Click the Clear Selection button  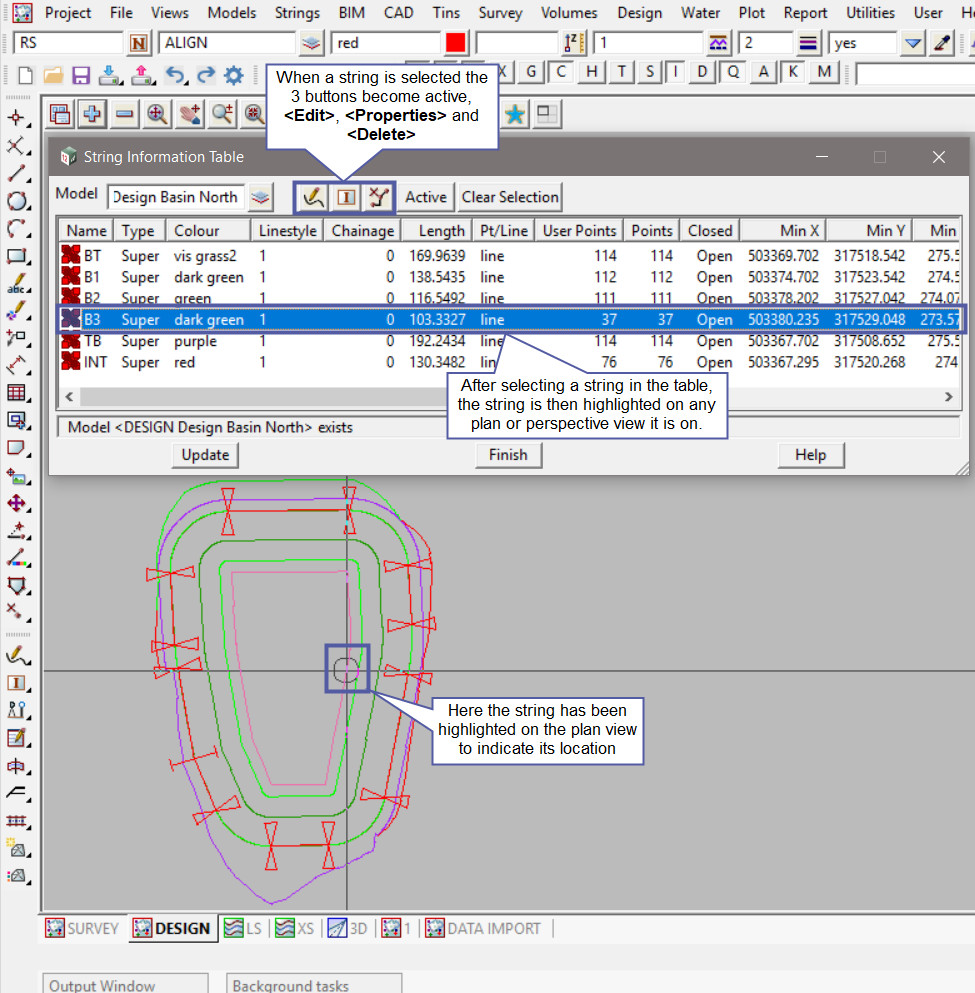click(x=510, y=197)
